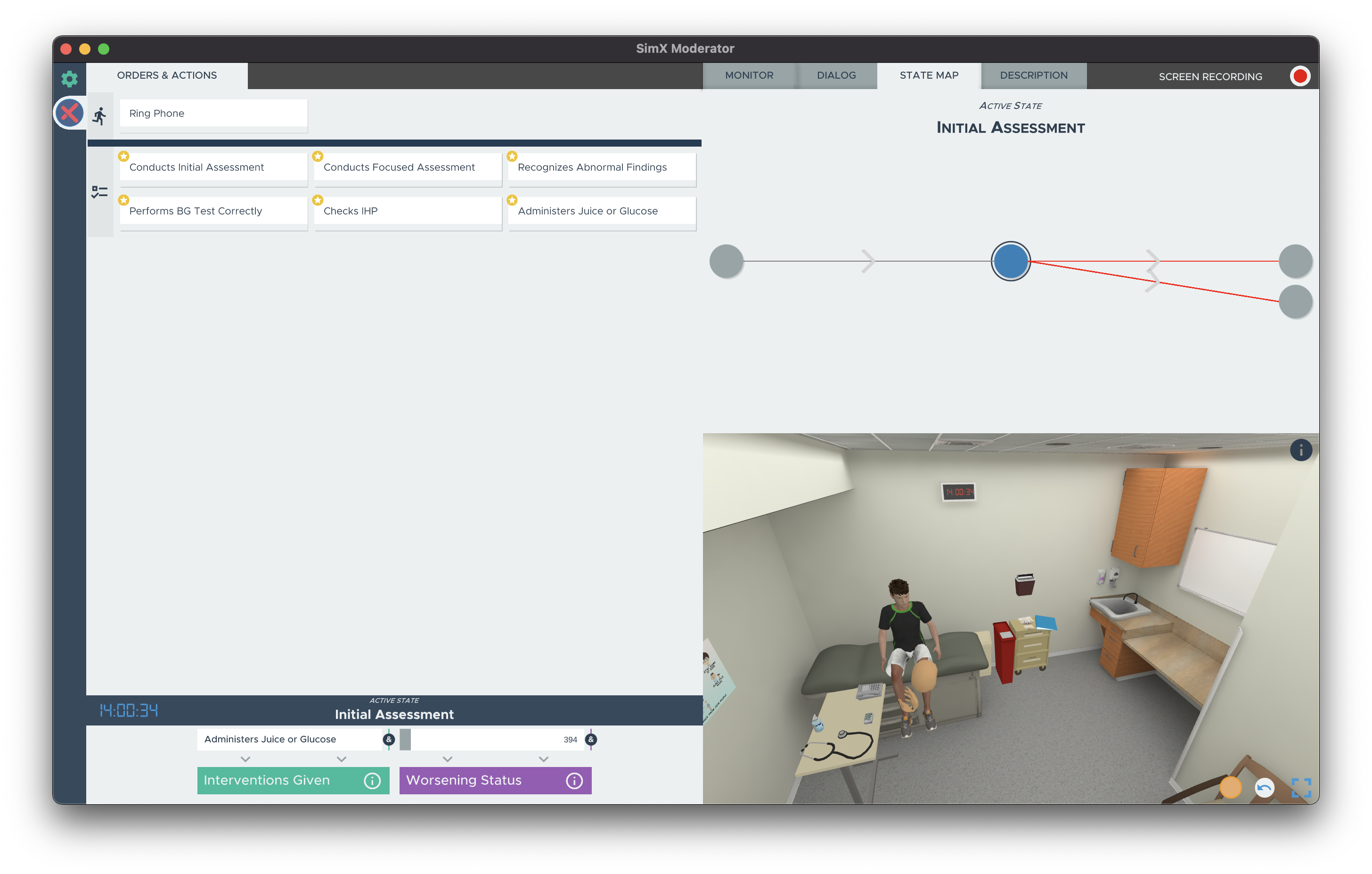Open settings via the green gear icon

70,78
